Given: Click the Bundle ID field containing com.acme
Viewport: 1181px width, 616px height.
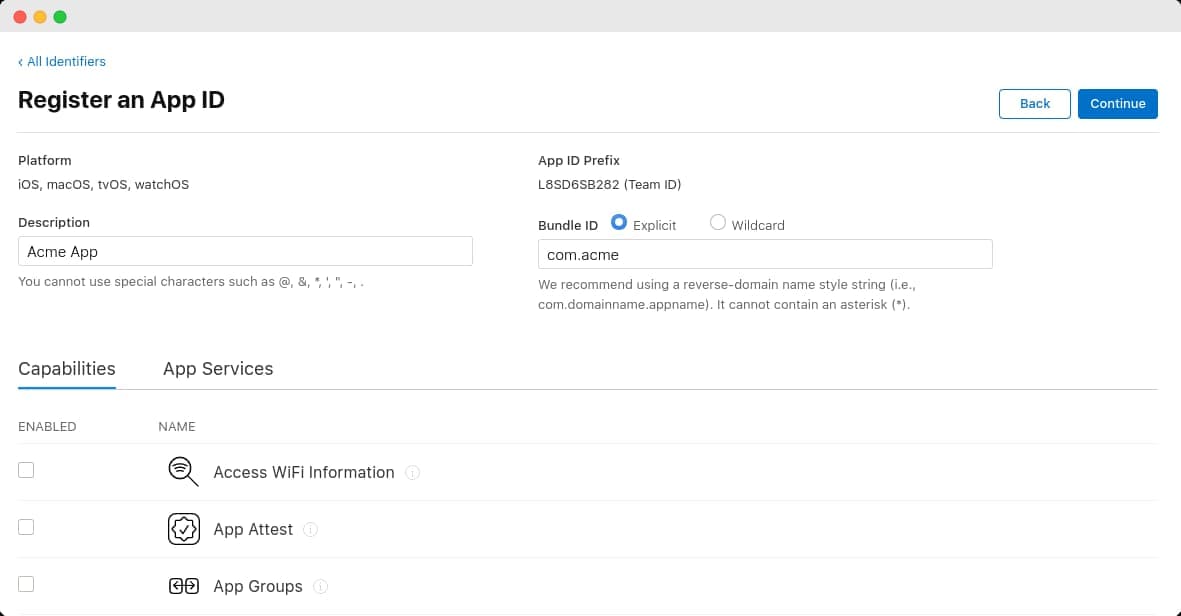Looking at the screenshot, I should tap(765, 254).
